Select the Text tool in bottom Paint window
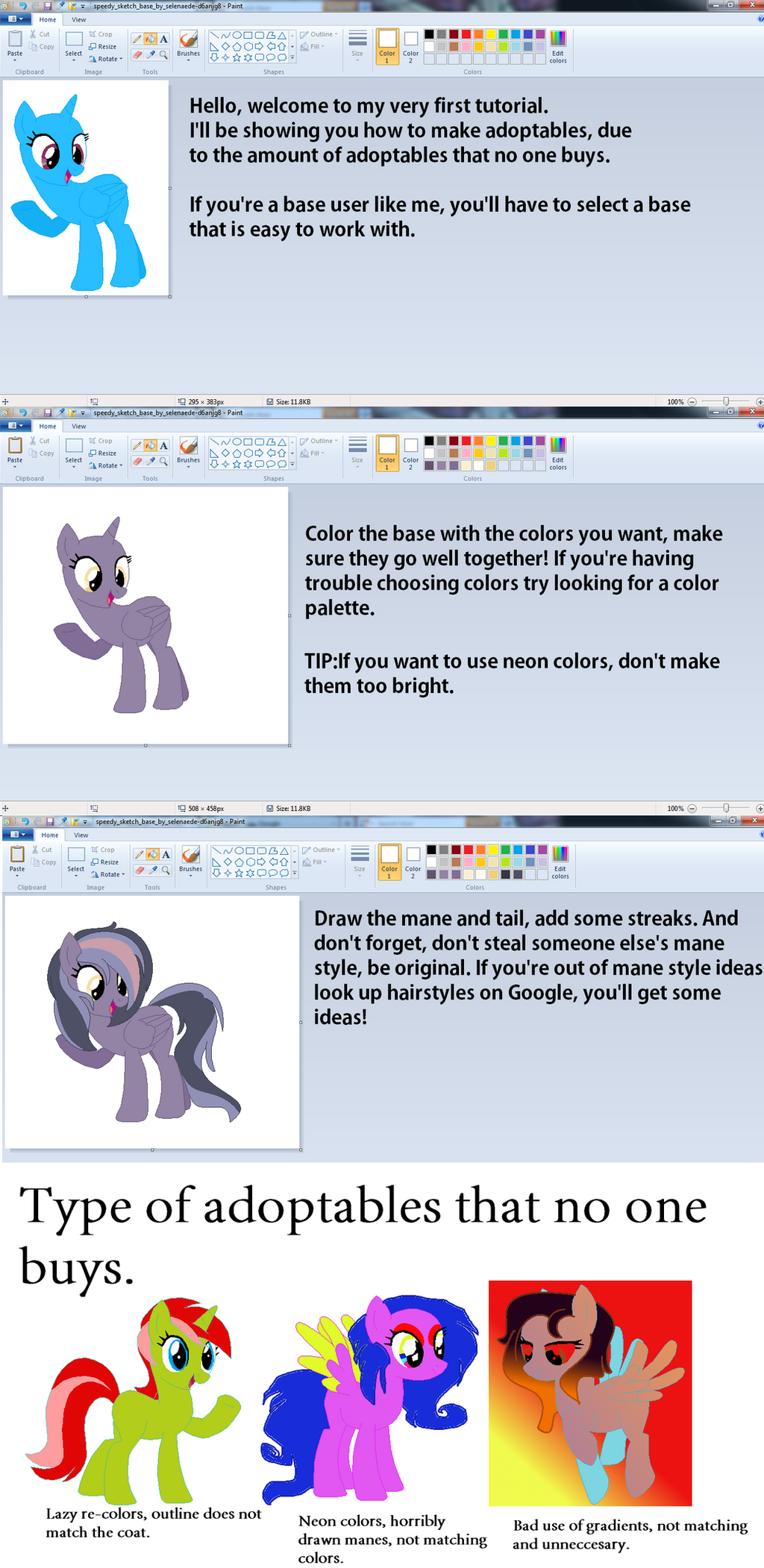 click(166, 854)
